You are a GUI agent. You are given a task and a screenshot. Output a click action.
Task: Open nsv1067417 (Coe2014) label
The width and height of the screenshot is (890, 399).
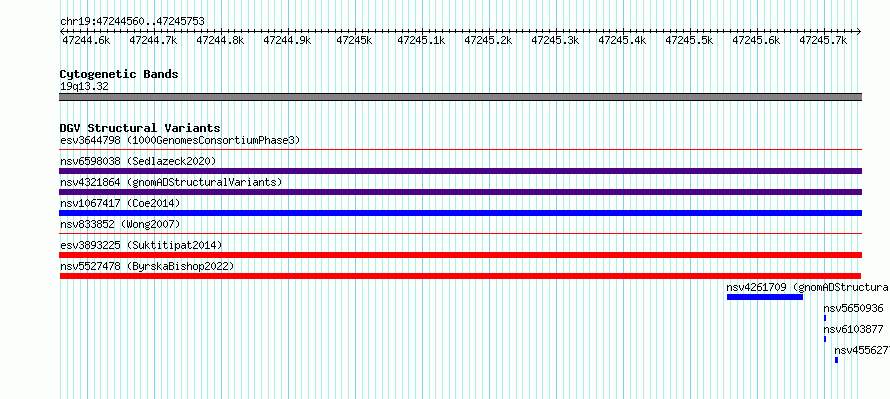click(x=120, y=203)
